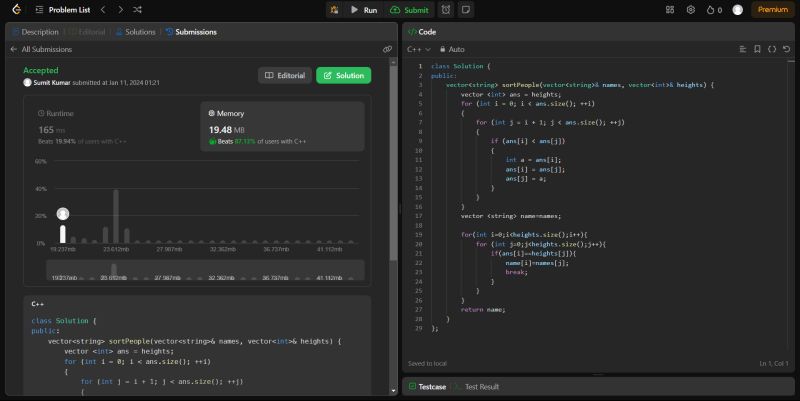Viewport: 800px width, 401px height.
Task: Click the Accepted status text
Action: (41, 70)
